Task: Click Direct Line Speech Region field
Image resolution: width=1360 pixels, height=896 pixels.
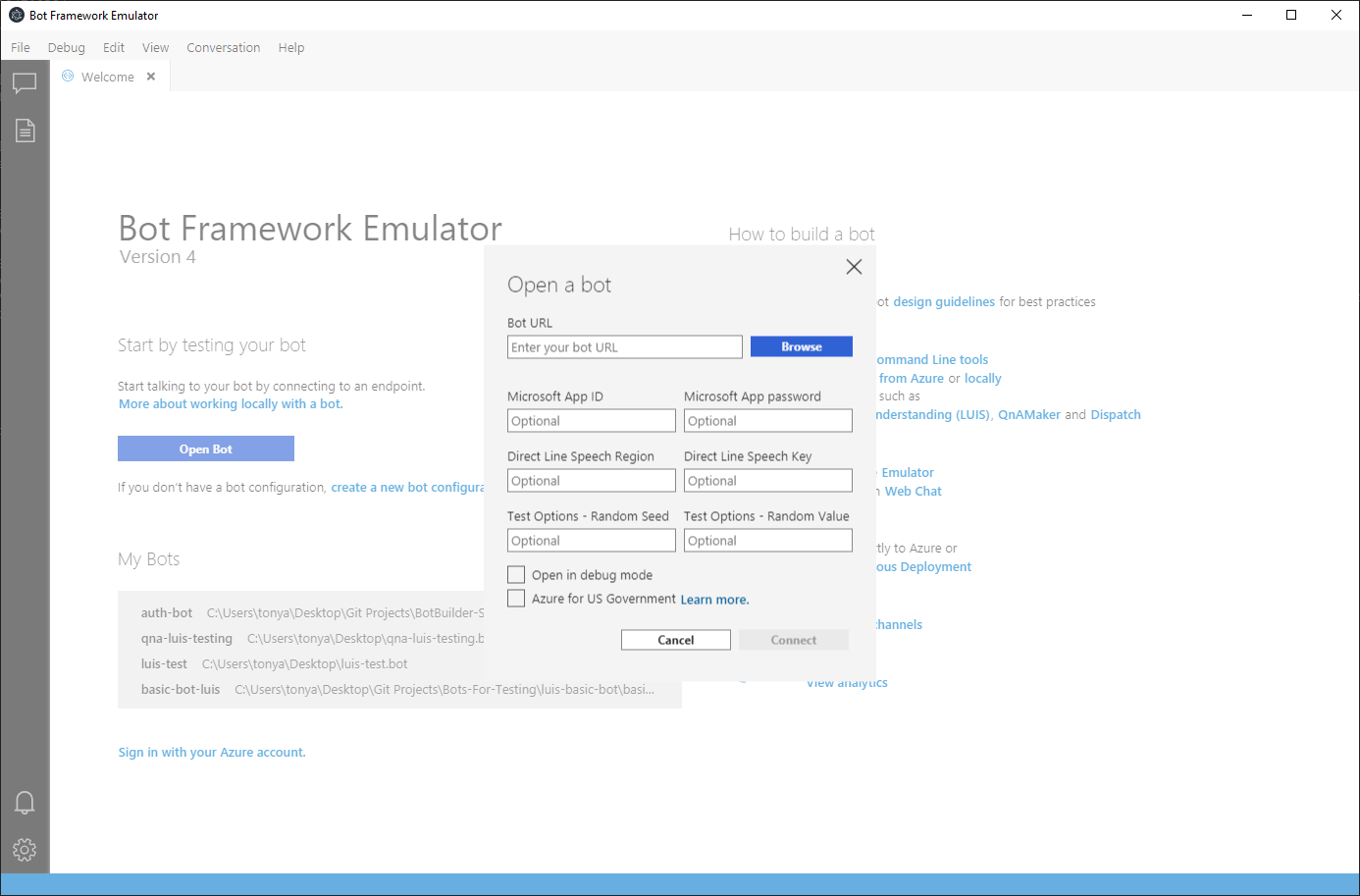Action: point(592,481)
